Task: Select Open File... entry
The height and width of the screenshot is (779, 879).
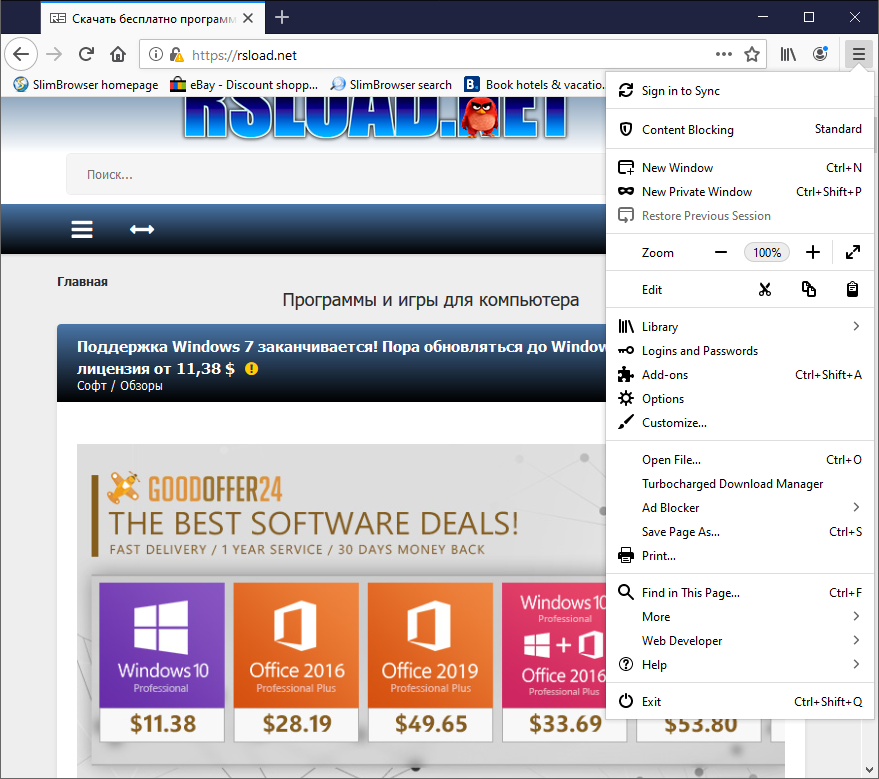Action: point(740,460)
